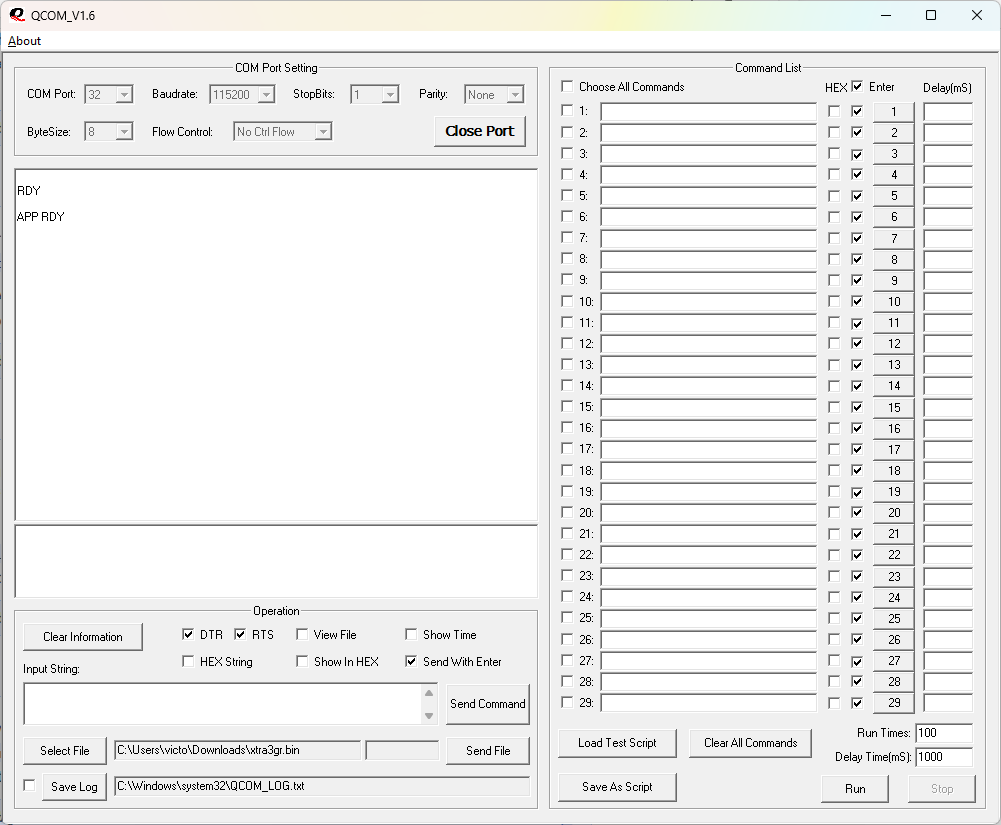Check the Choose All Commands box

(x=568, y=87)
